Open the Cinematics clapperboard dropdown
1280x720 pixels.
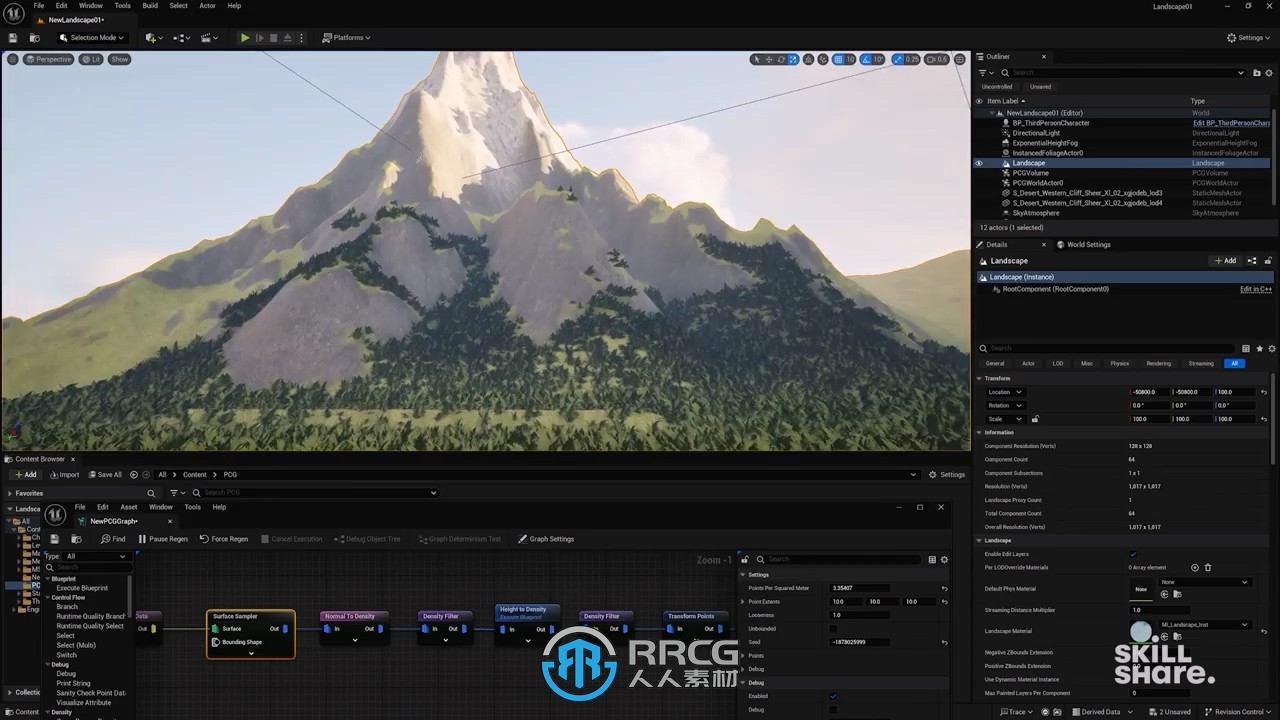click(209, 38)
